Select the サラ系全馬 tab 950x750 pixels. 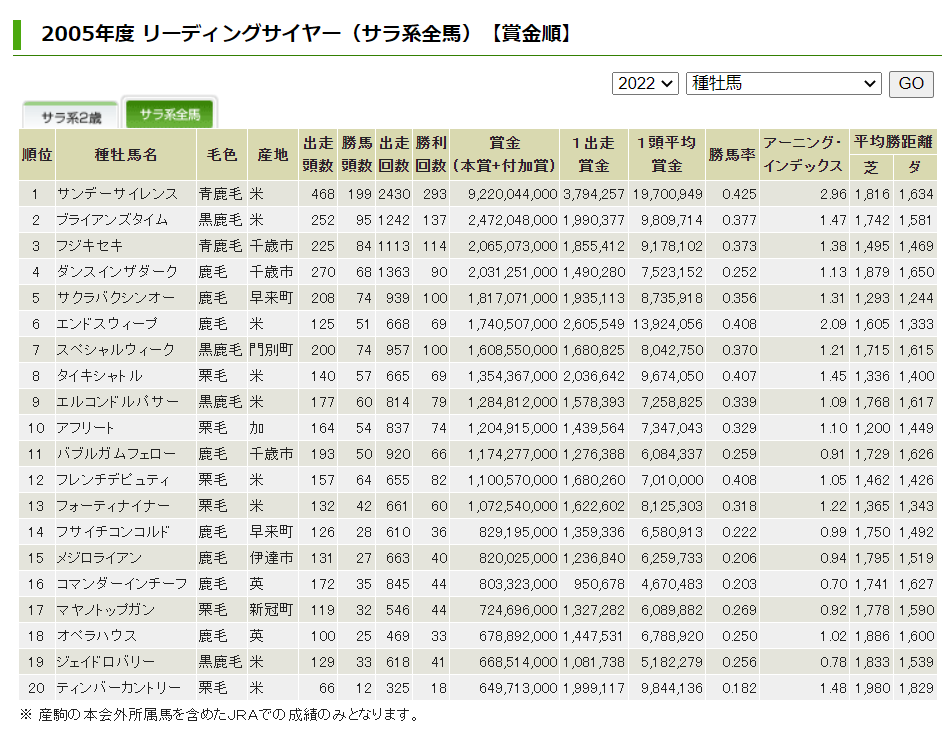click(x=170, y=113)
